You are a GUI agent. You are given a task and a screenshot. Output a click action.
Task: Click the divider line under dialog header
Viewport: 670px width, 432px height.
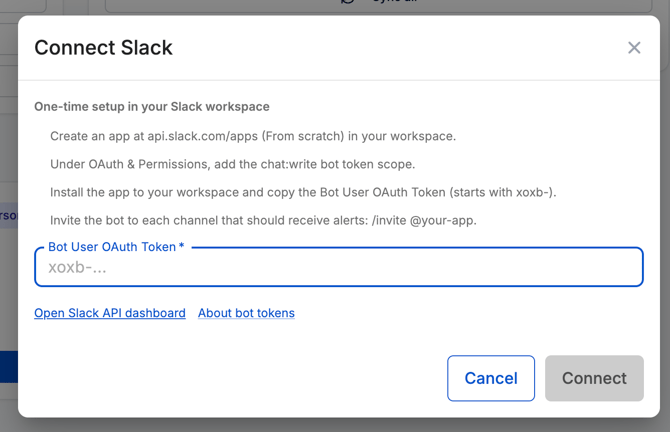pos(339,80)
